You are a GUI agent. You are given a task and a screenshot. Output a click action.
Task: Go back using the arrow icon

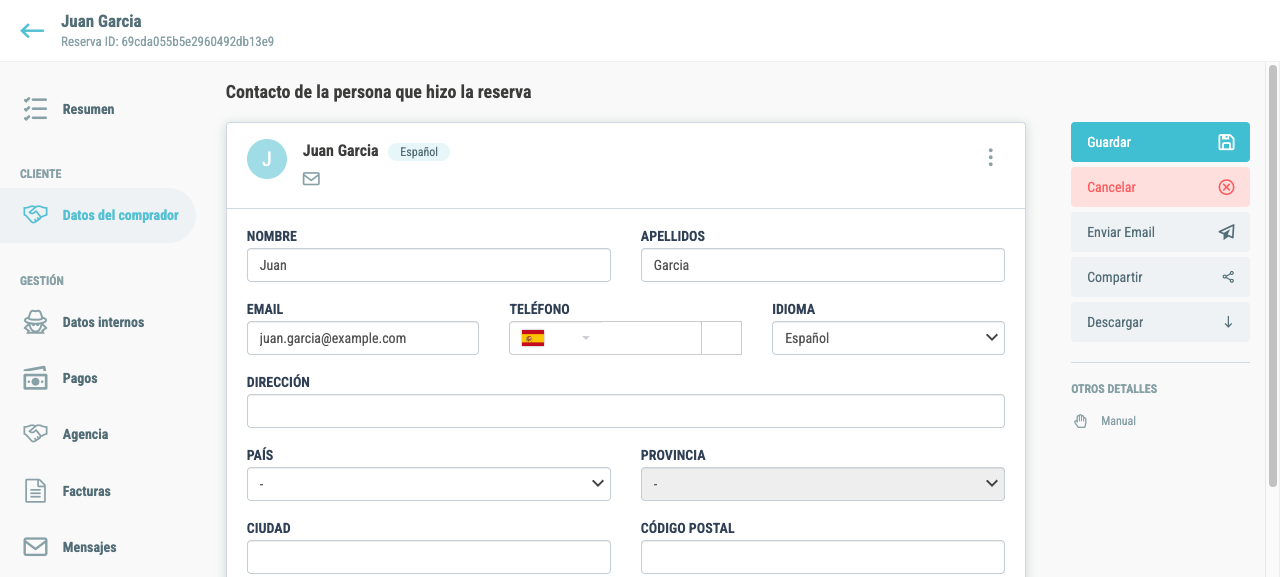(32, 31)
